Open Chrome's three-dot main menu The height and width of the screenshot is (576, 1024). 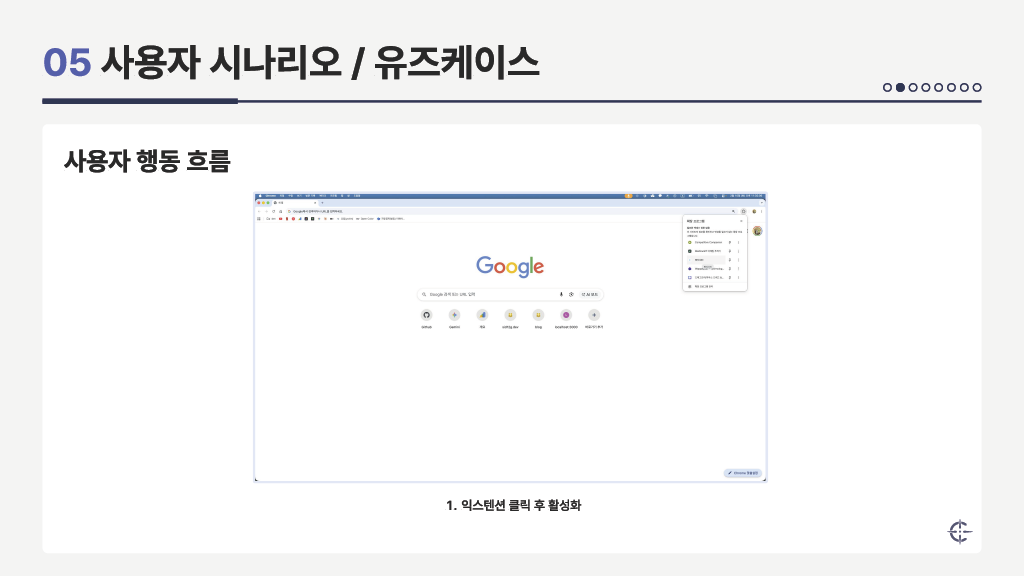pos(762,211)
